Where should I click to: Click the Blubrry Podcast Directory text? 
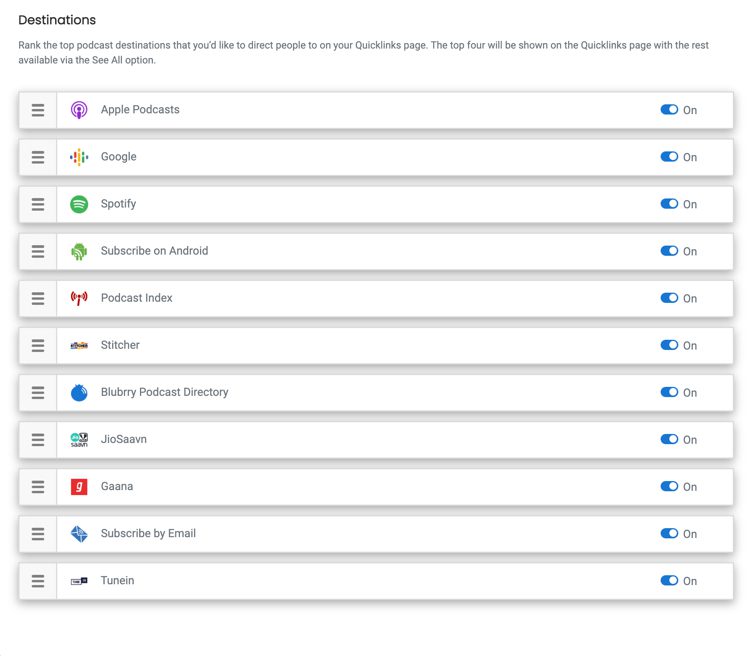tap(165, 392)
